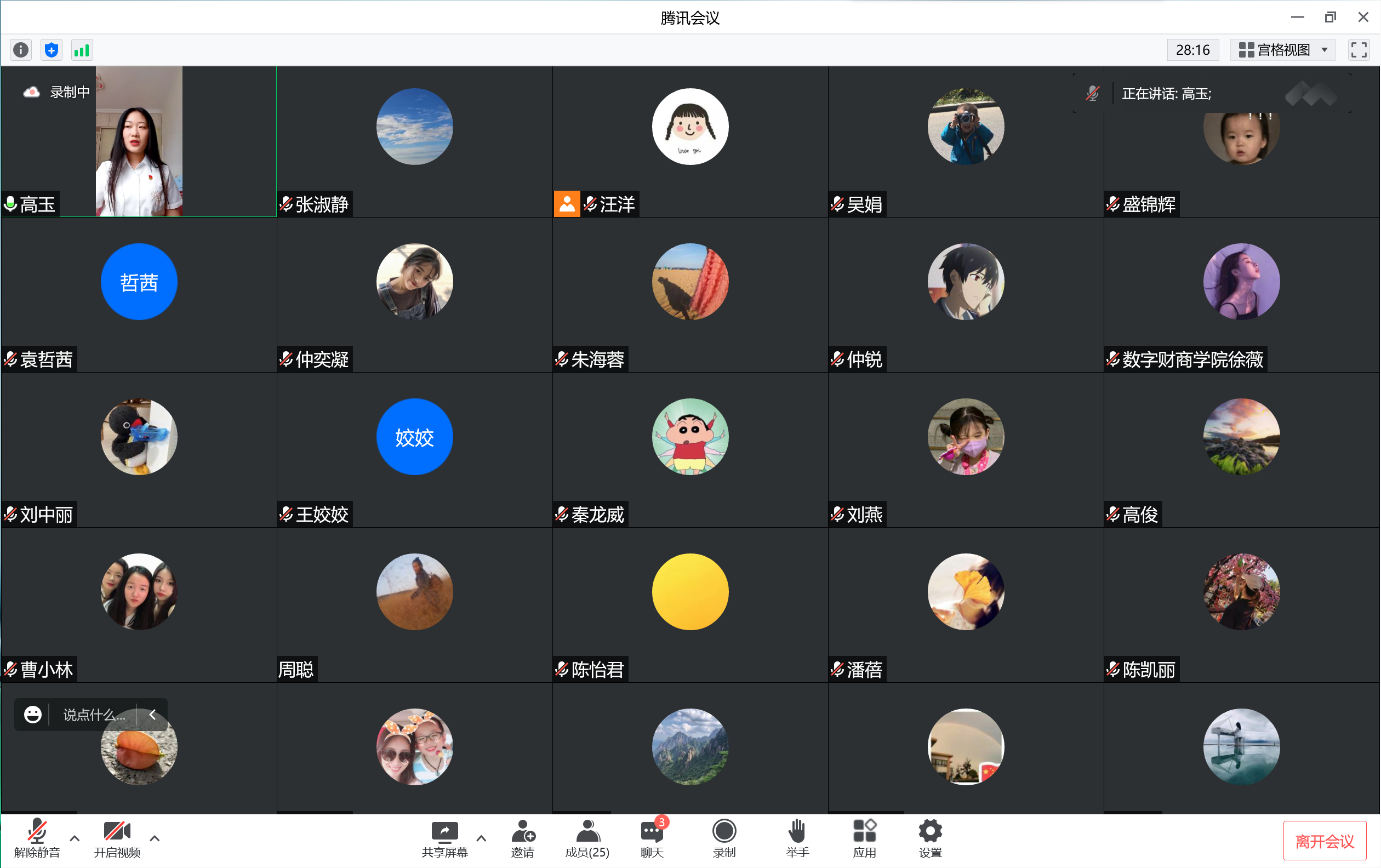
Task: Open the 宫格视图 layout dropdown
Action: click(1283, 50)
